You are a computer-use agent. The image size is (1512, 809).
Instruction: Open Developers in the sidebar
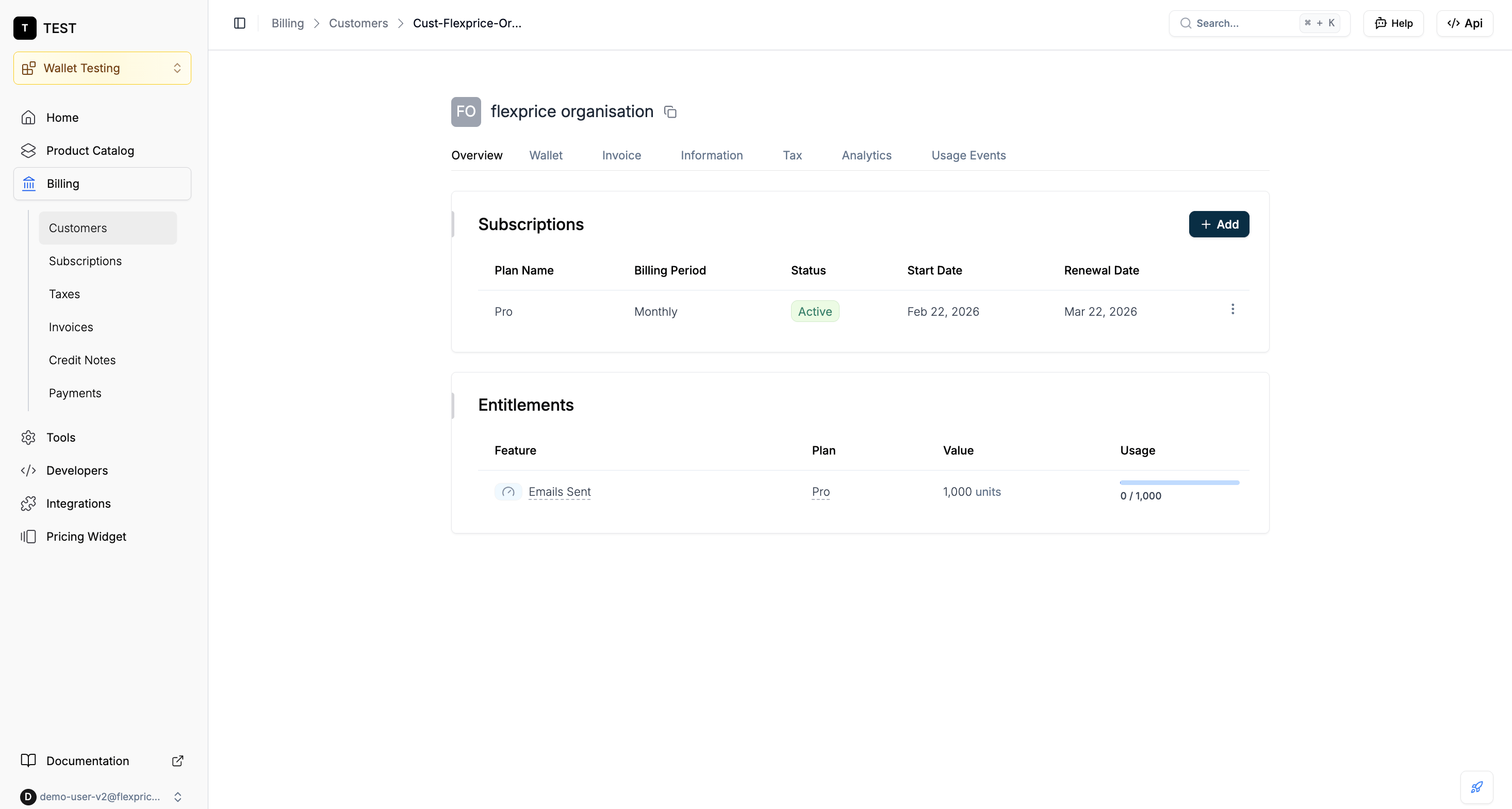(x=102, y=470)
